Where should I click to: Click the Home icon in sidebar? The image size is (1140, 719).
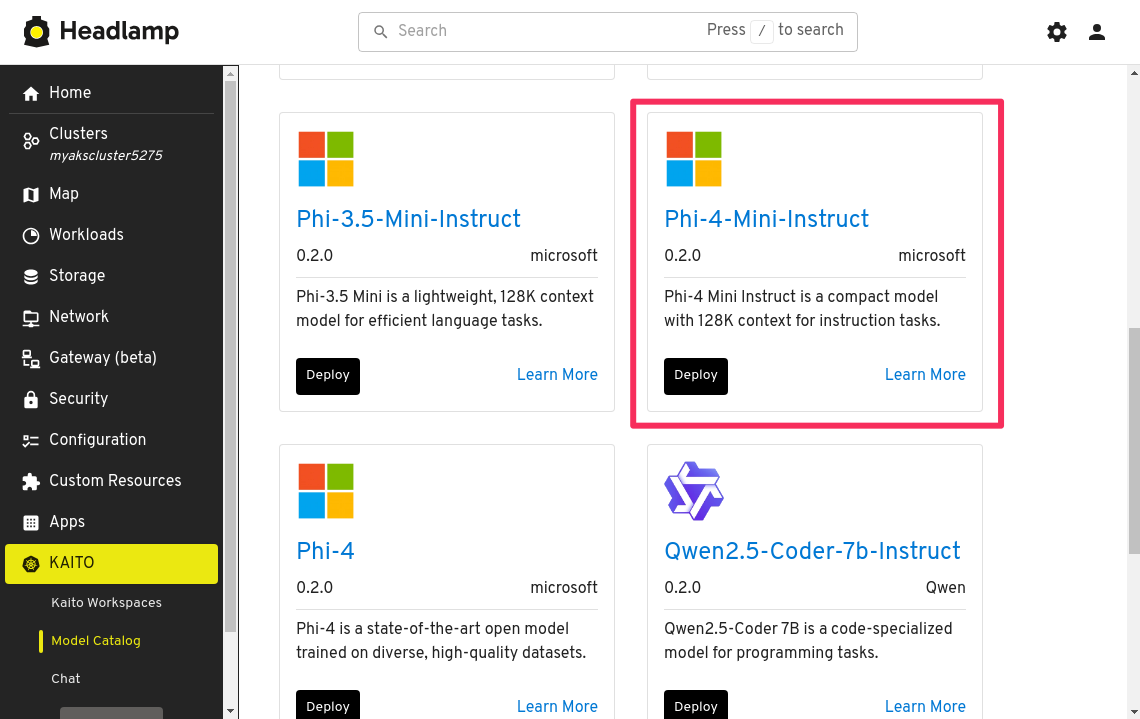pyautogui.click(x=31, y=93)
